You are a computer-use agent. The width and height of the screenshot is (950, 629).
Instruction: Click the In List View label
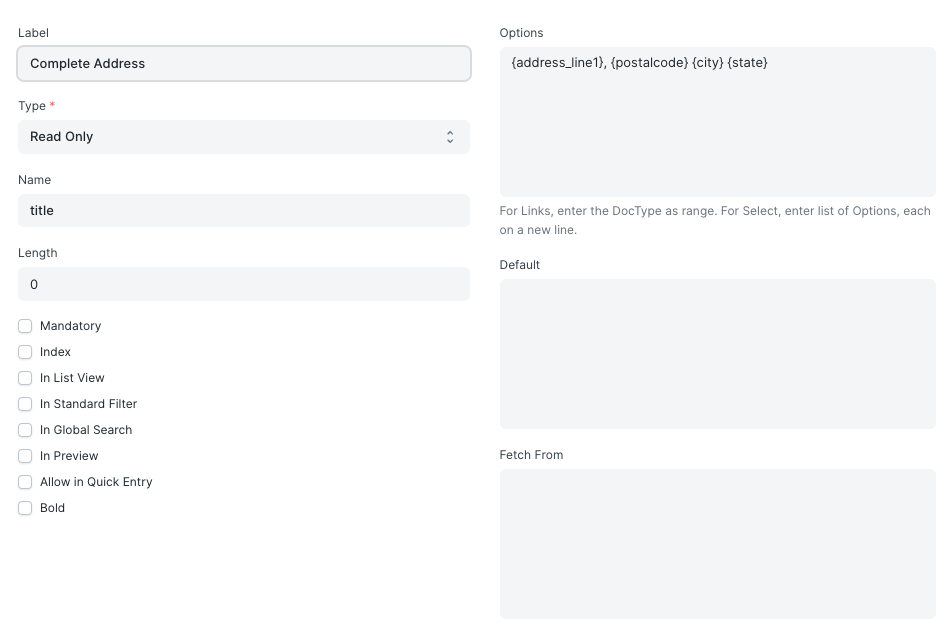point(72,378)
